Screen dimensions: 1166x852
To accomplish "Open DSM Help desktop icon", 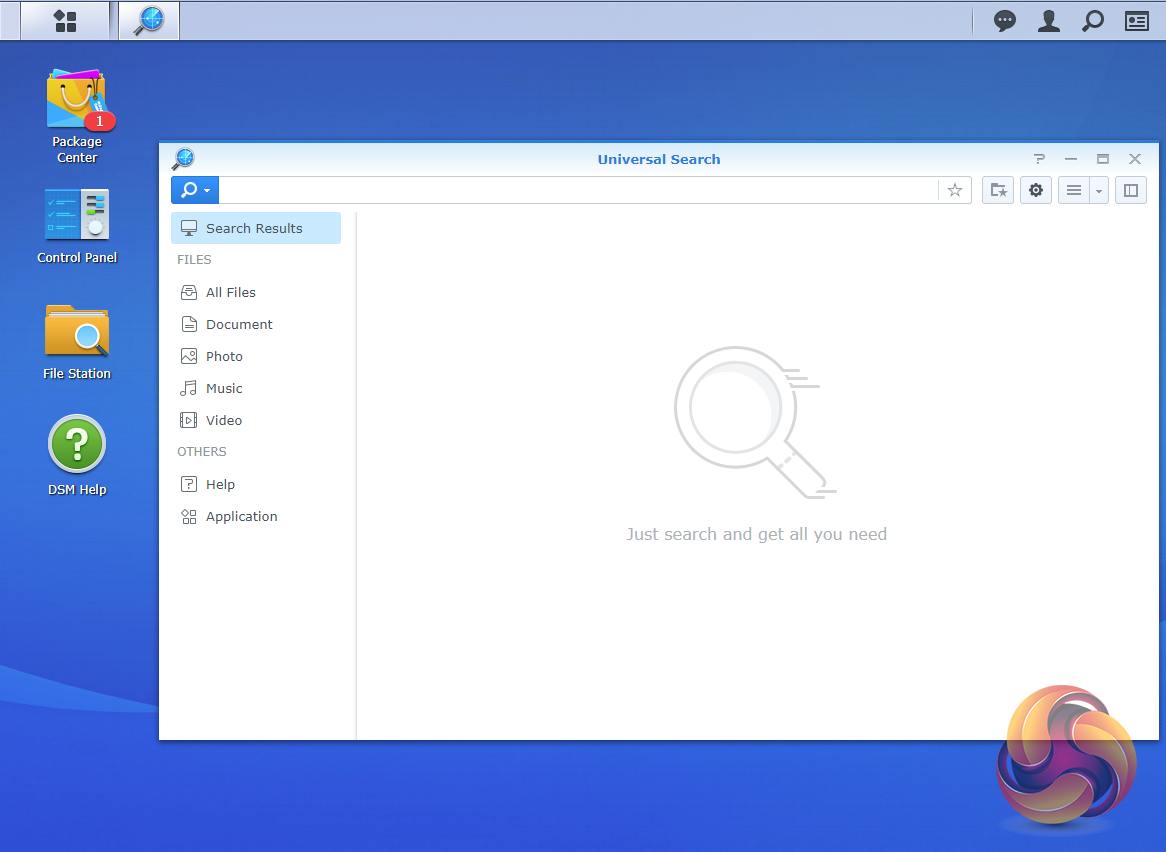I will pyautogui.click(x=77, y=455).
